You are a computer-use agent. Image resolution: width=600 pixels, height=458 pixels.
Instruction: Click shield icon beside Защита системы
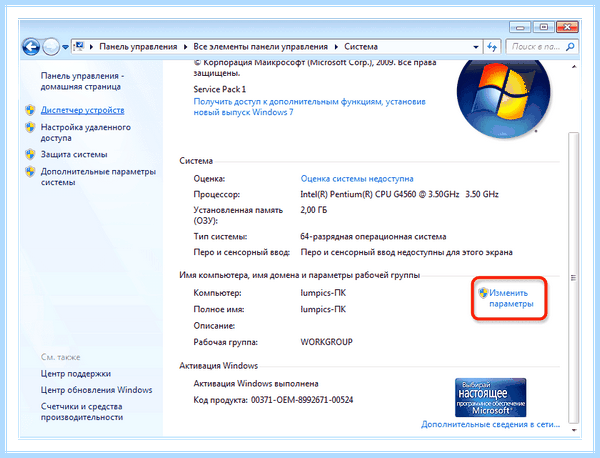pos(30,155)
